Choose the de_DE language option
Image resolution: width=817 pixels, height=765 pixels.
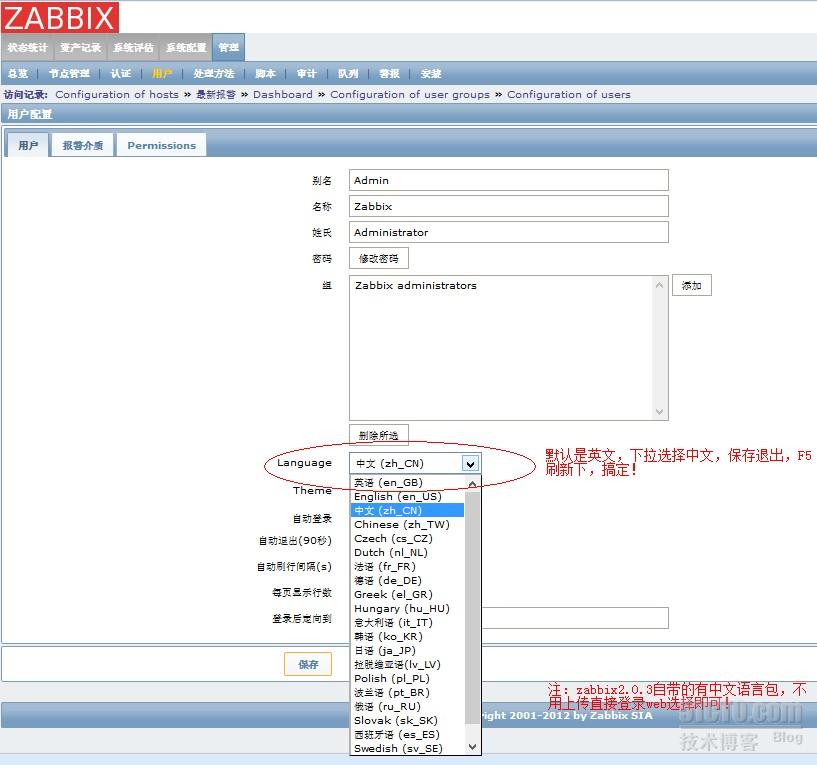tap(407, 581)
